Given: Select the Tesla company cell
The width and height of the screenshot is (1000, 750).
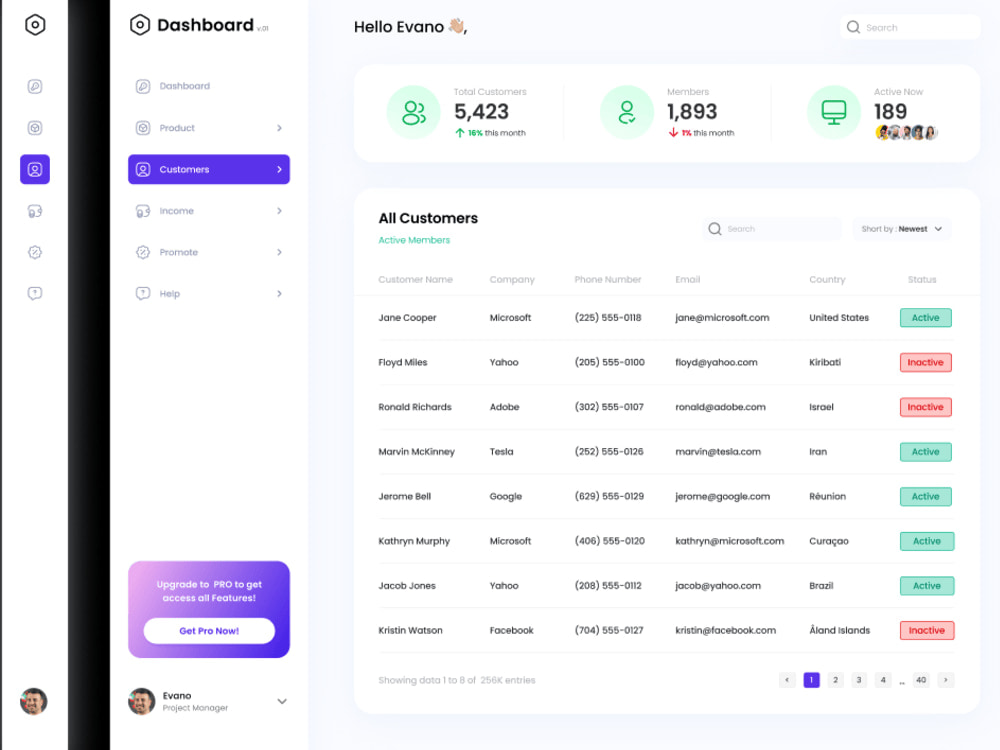Looking at the screenshot, I should pyautogui.click(x=501, y=452).
